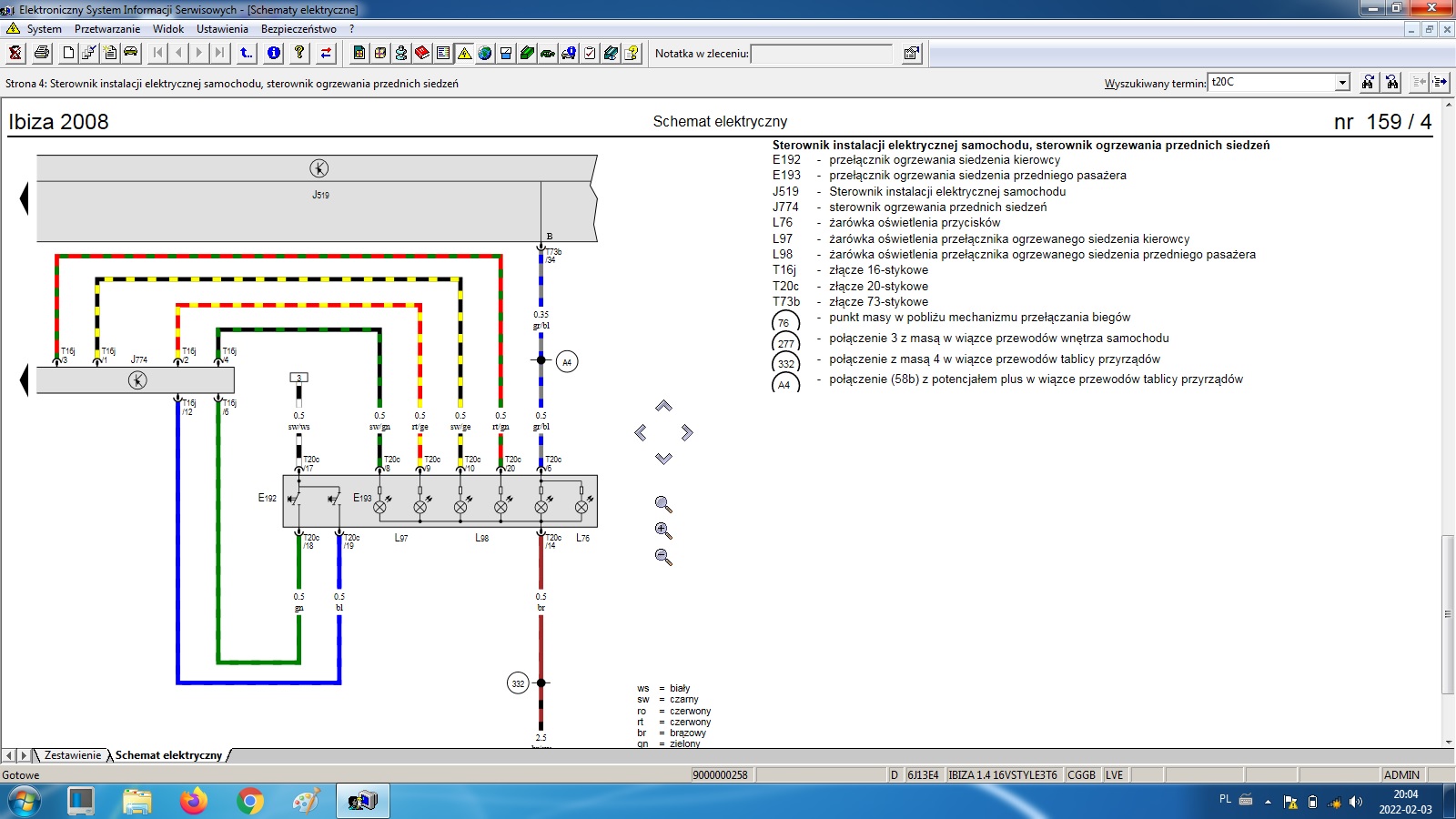Pan the diagram left with the left chevron

point(641,432)
